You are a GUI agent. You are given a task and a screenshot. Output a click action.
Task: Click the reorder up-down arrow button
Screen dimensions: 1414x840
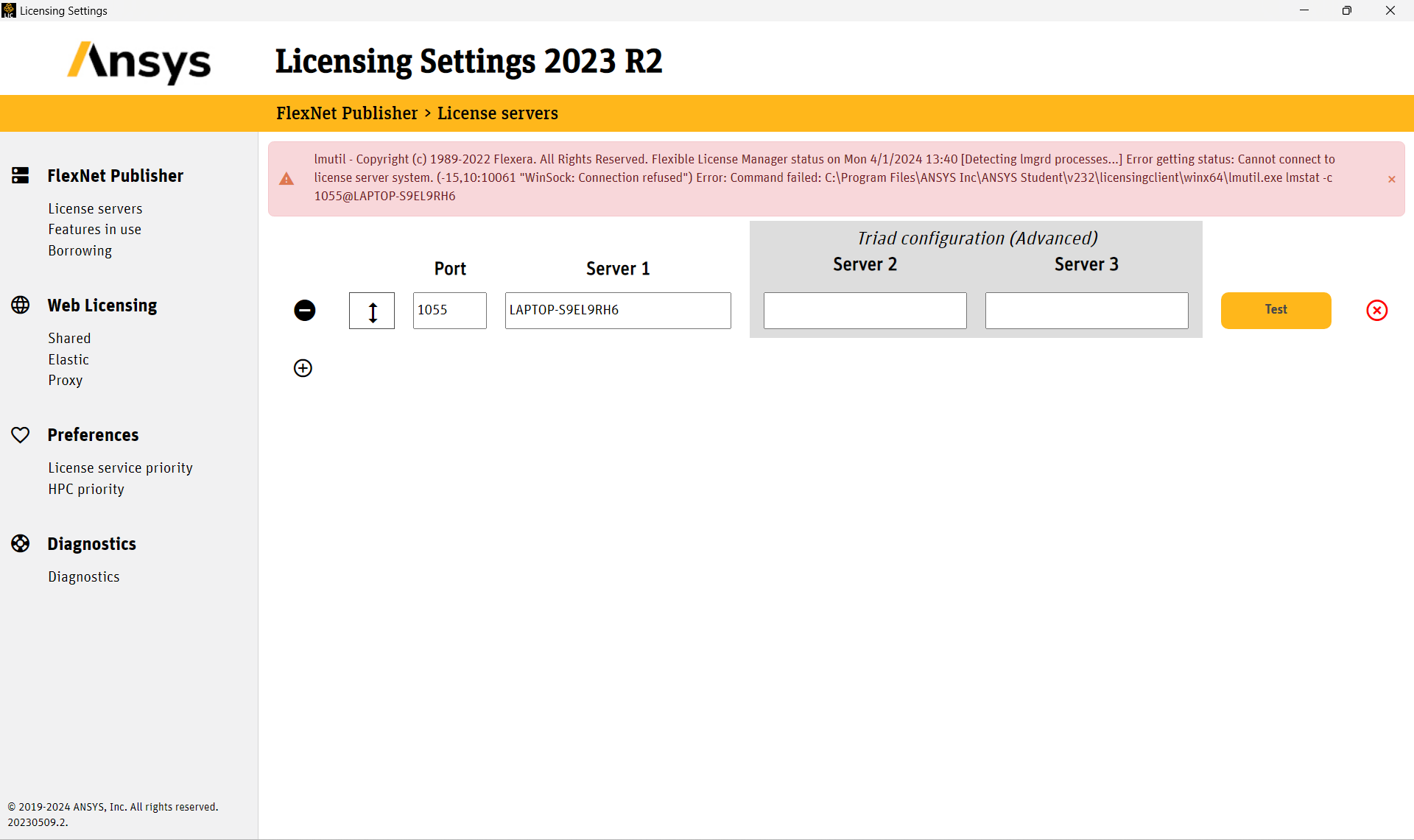(372, 311)
